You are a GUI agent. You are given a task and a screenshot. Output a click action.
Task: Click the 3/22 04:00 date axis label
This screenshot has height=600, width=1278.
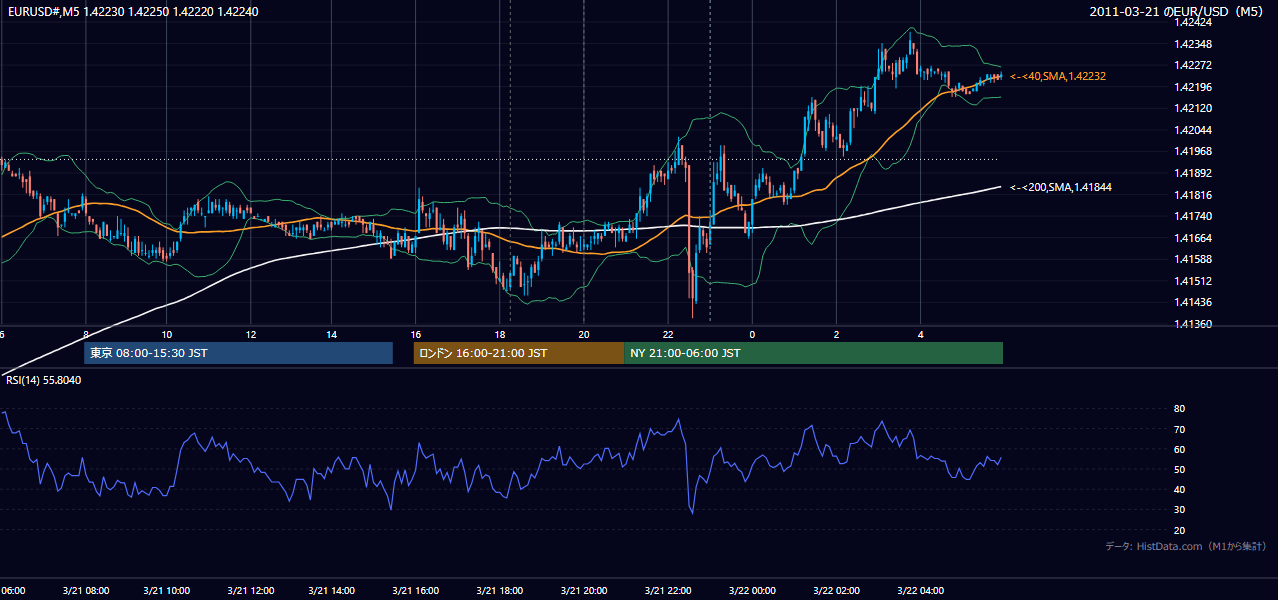tap(920, 590)
